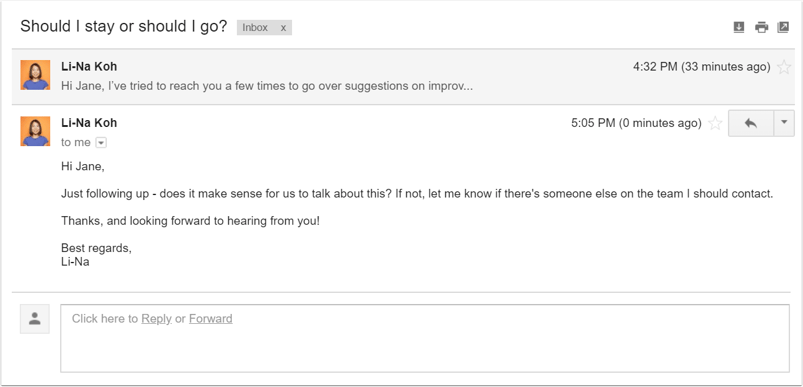
Task: Click Li-Na Koh's avatar on collapsed message
Action: pos(35,75)
